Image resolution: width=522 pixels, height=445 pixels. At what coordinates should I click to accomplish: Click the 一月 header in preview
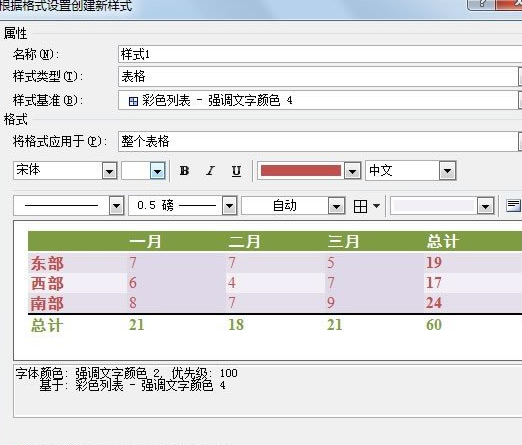[145, 241]
